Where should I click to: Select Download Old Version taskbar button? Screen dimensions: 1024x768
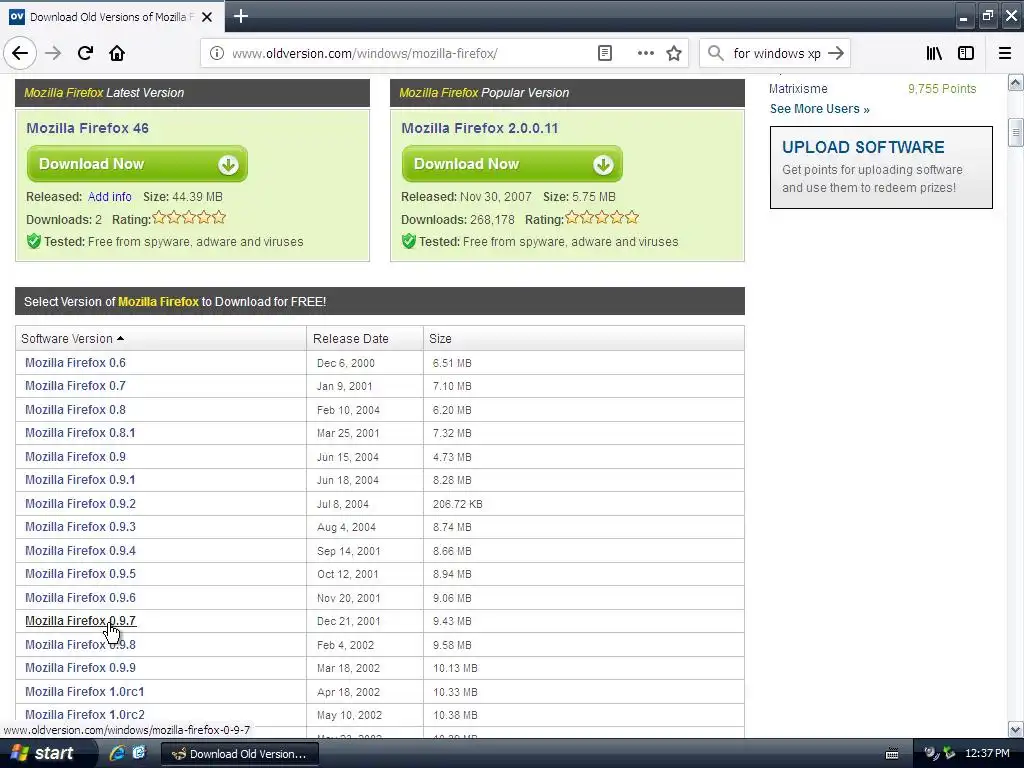pyautogui.click(x=240, y=754)
